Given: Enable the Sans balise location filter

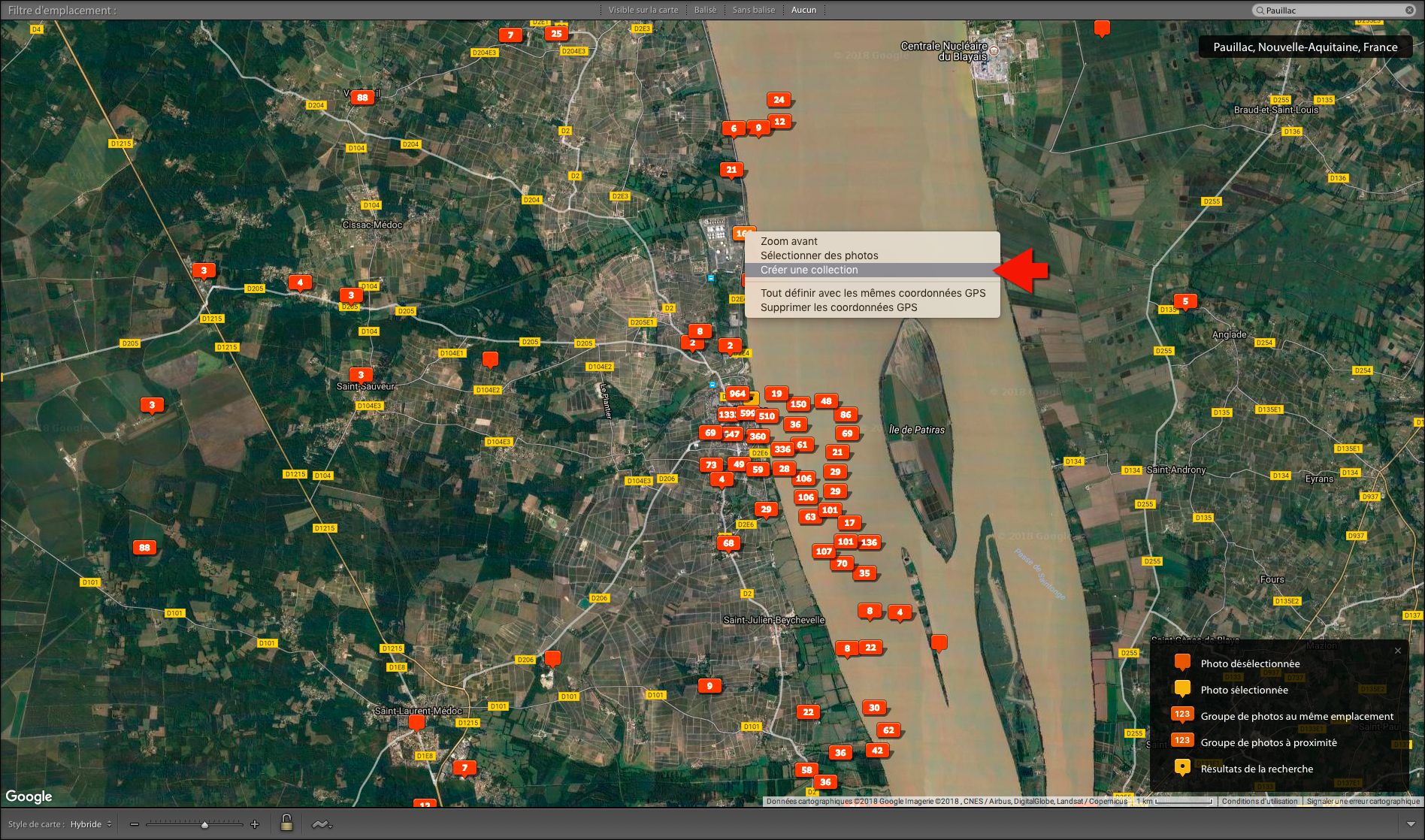Looking at the screenshot, I should pyautogui.click(x=753, y=10).
